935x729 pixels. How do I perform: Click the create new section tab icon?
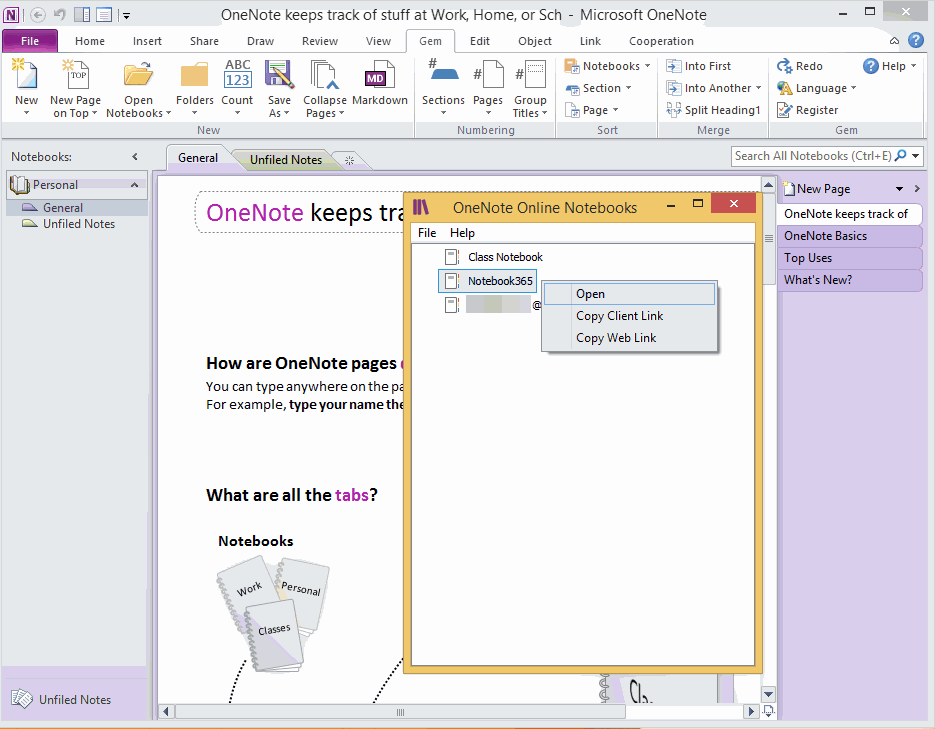pos(349,160)
